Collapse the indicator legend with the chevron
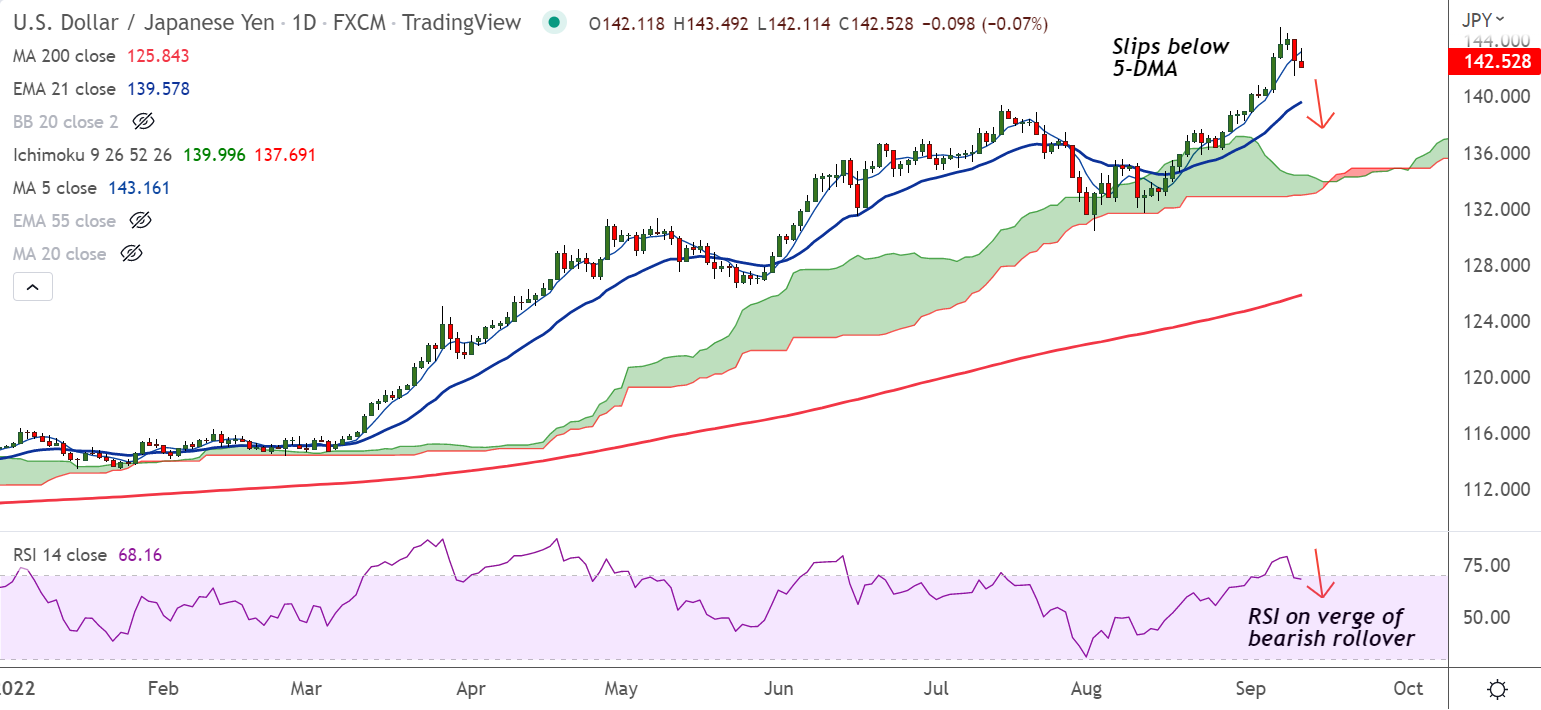1541x710 pixels. 32,288
